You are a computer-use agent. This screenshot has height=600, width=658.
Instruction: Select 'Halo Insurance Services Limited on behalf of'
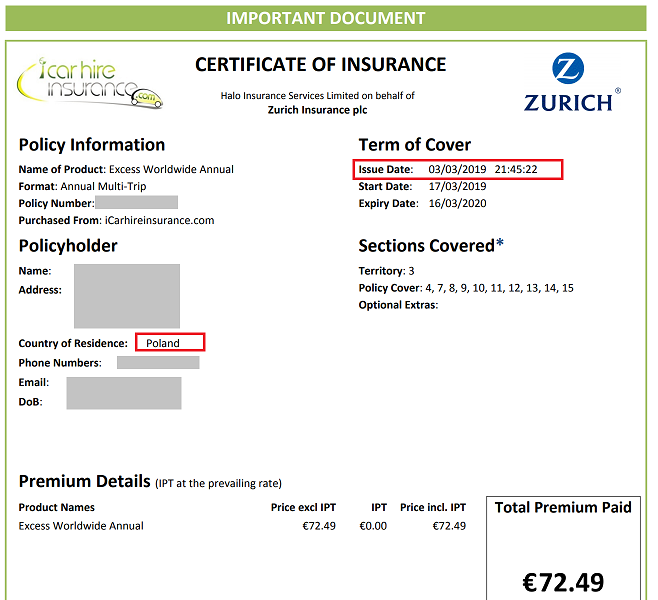coord(318,96)
